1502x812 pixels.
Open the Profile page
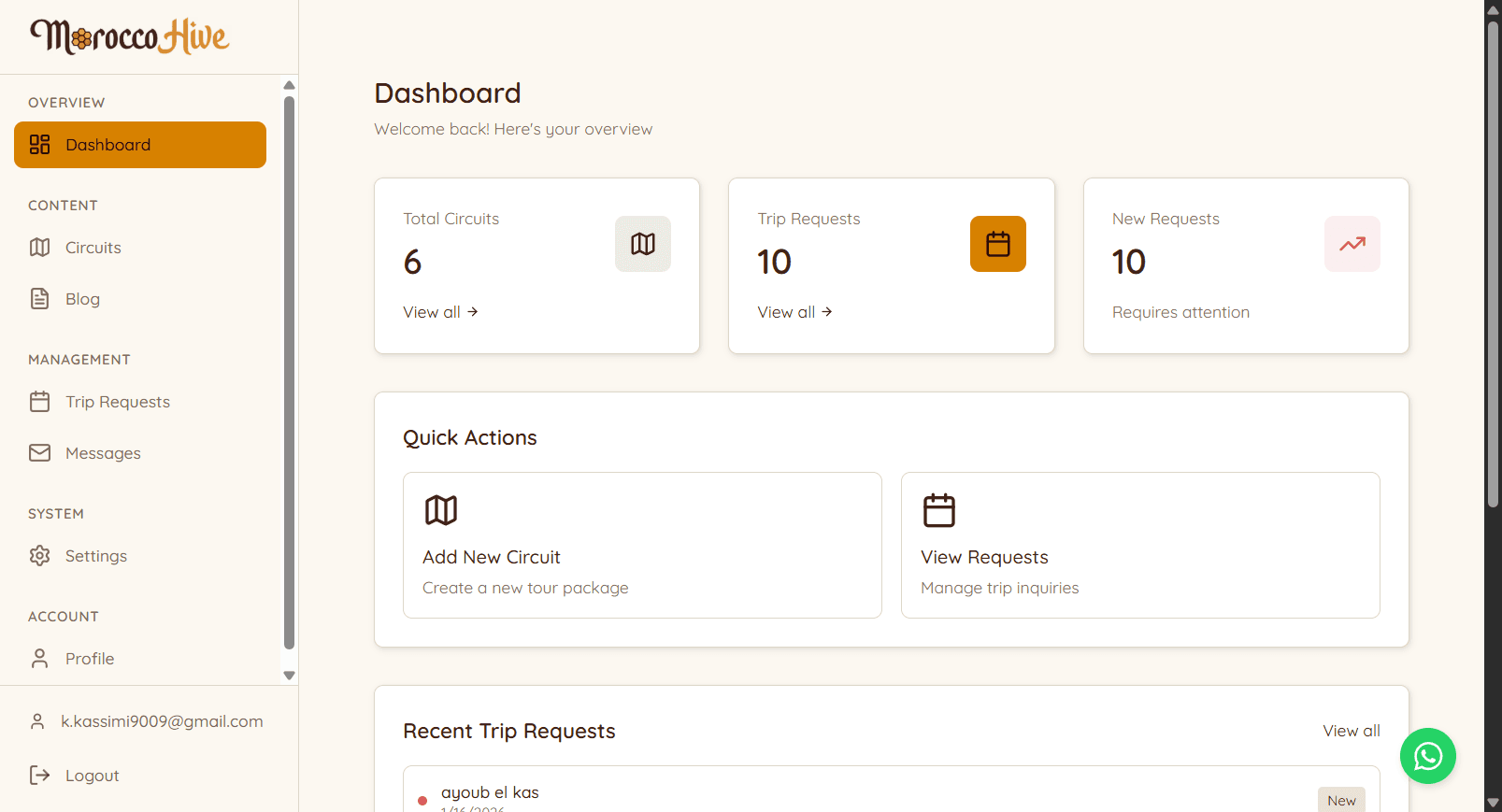(x=90, y=659)
